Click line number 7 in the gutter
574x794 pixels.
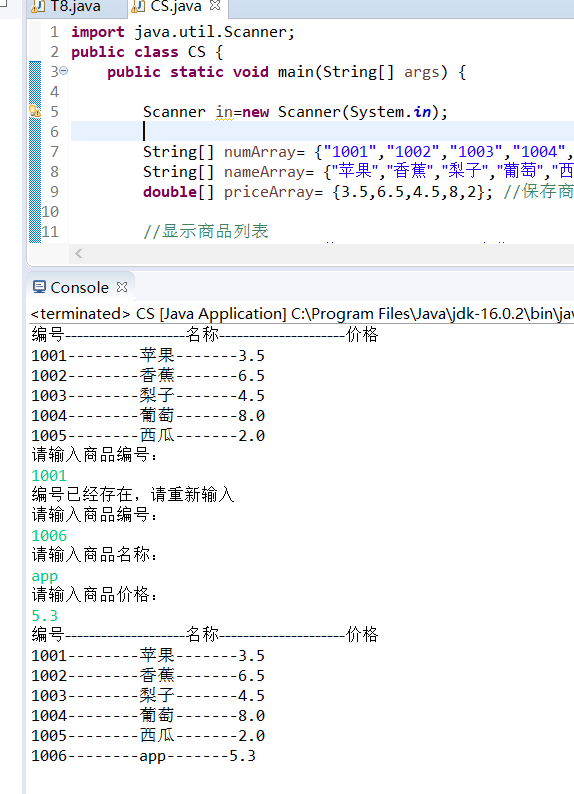[54, 151]
